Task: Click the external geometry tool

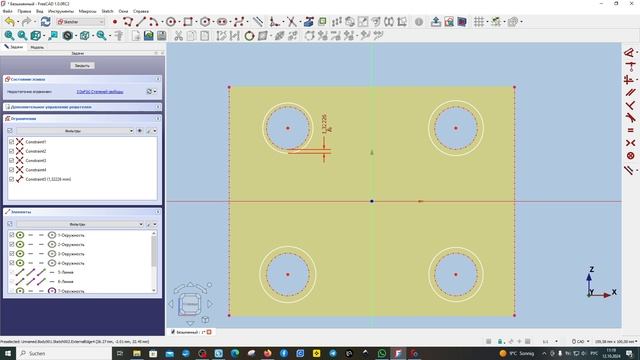Action: point(309,22)
